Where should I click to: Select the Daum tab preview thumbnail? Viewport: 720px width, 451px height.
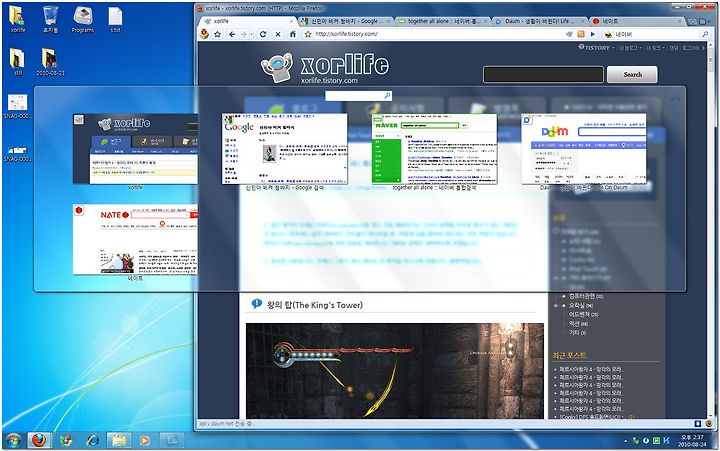pyautogui.click(x=584, y=149)
